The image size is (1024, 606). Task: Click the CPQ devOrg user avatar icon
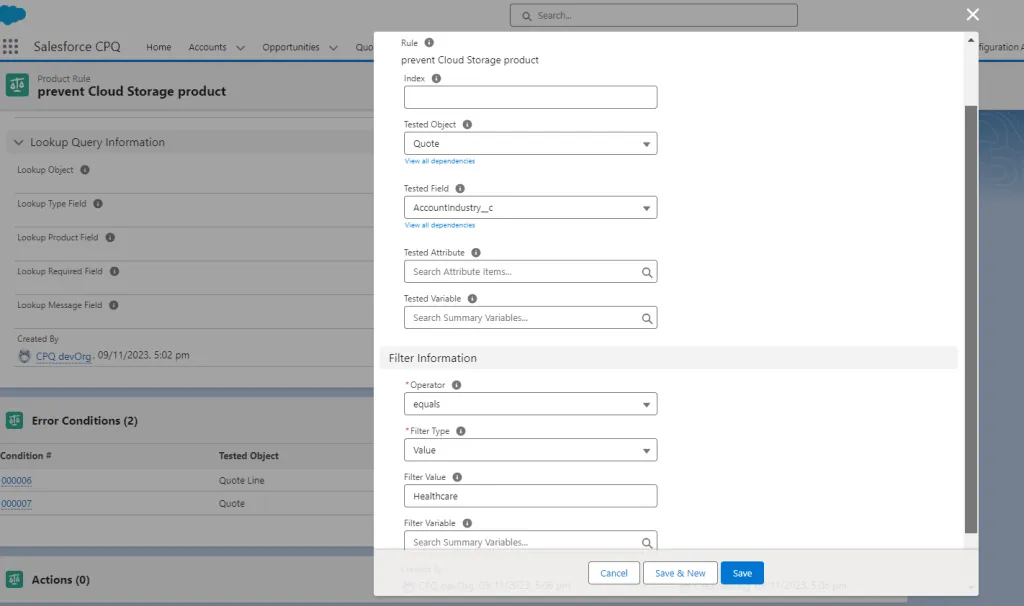(x=25, y=356)
